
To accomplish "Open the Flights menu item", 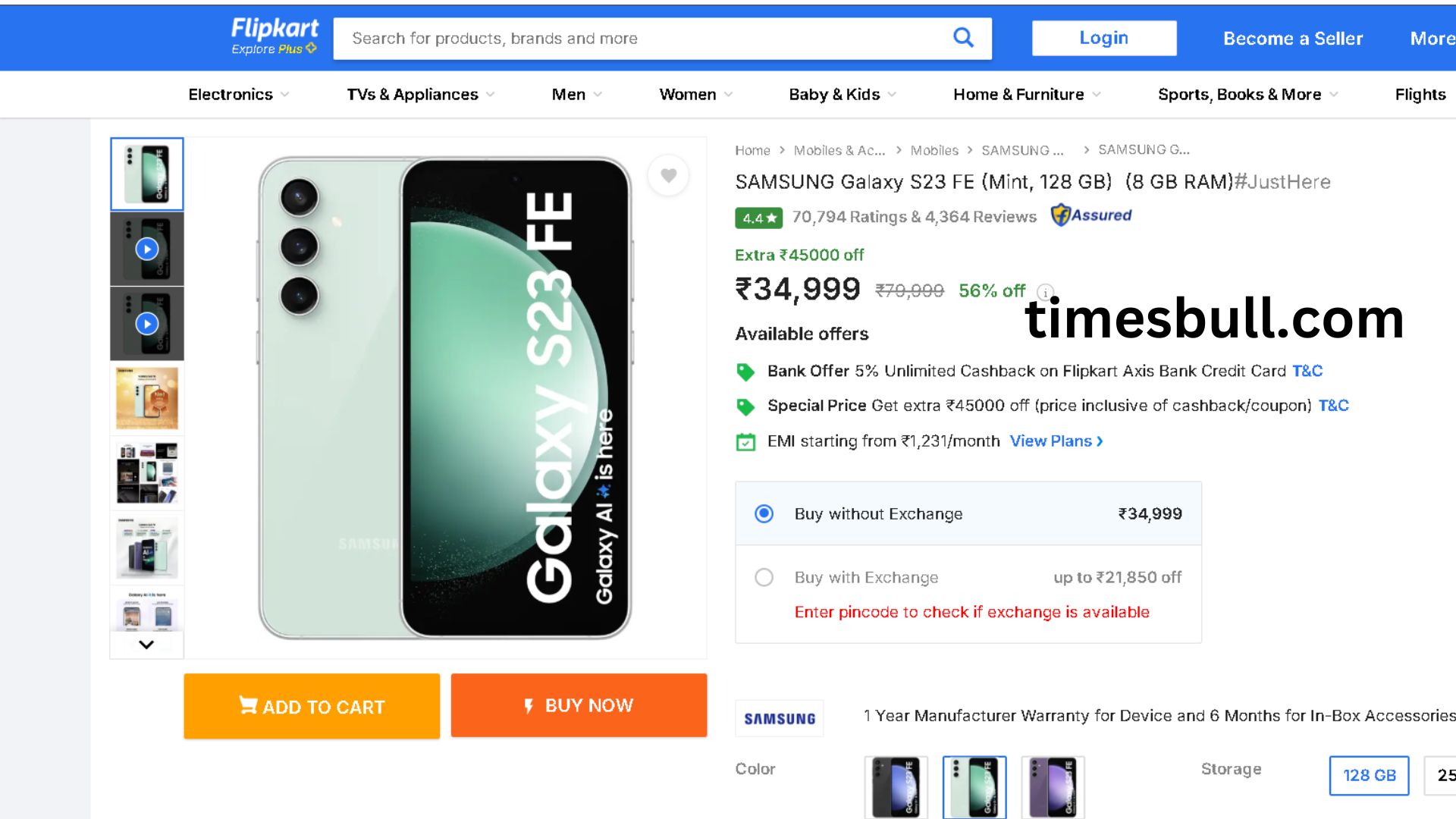I will click(x=1420, y=95).
